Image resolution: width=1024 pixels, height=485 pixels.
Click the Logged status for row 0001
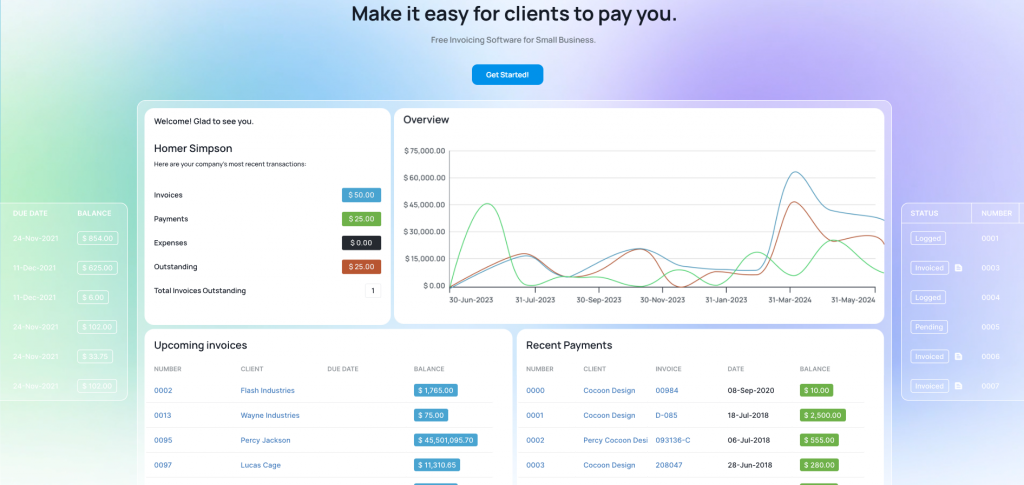(928, 238)
